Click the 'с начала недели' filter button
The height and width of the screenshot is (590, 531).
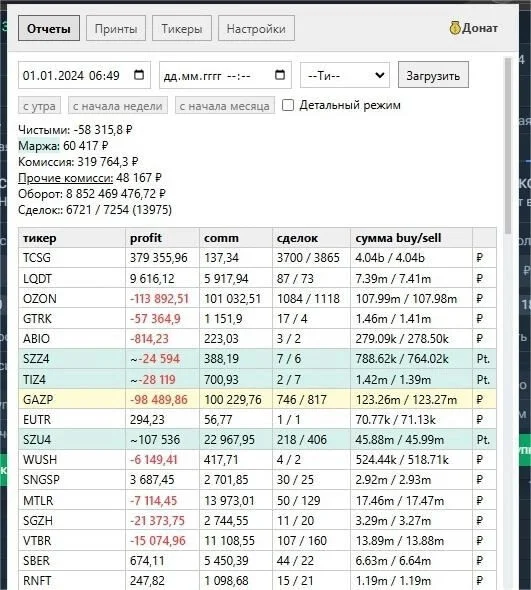pos(117,106)
